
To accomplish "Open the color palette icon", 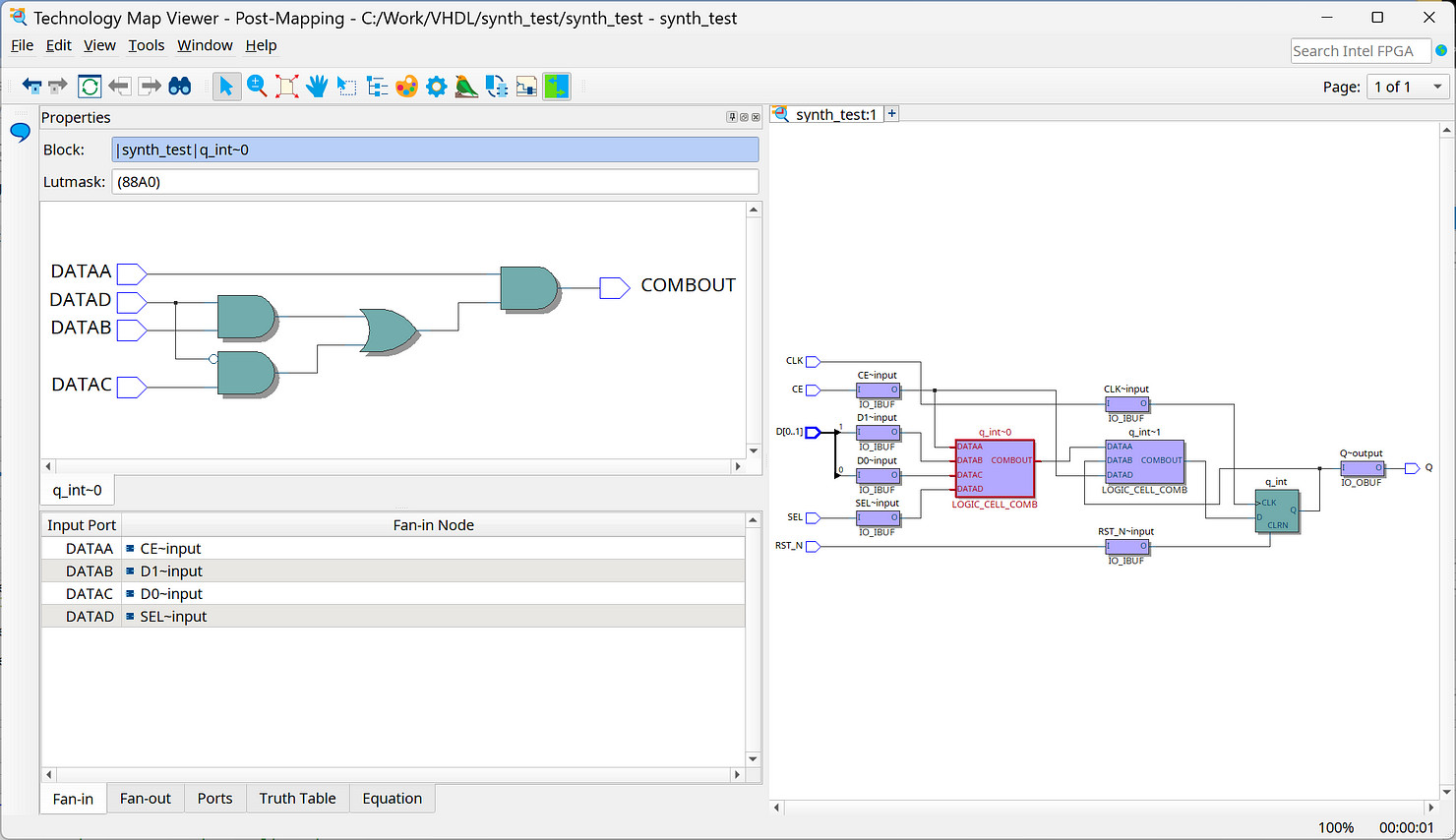I will click(406, 87).
